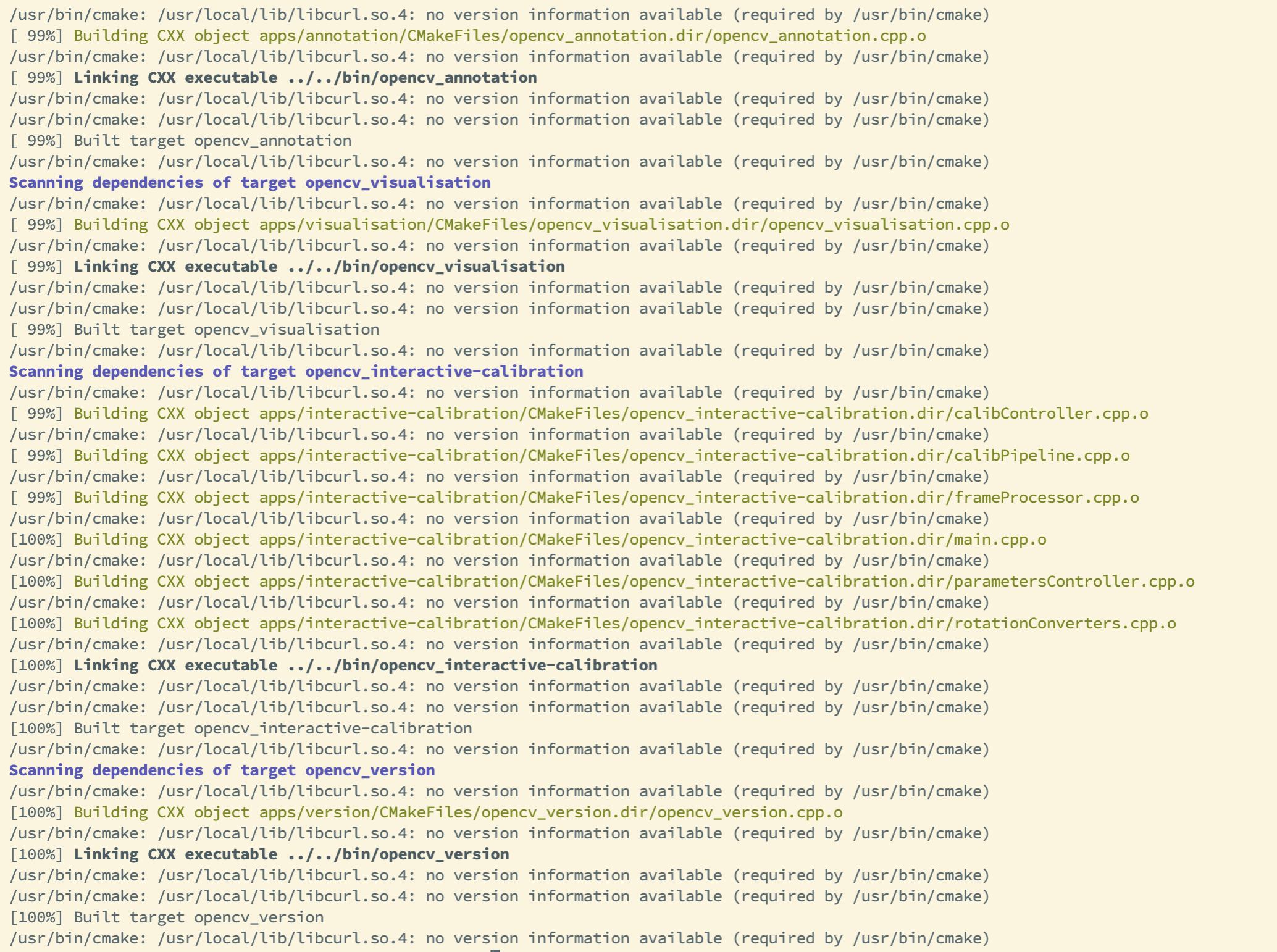The height and width of the screenshot is (952, 1277).
Task: Click the "Scanning dependencies of target opencv_version" heading
Action: [x=222, y=770]
